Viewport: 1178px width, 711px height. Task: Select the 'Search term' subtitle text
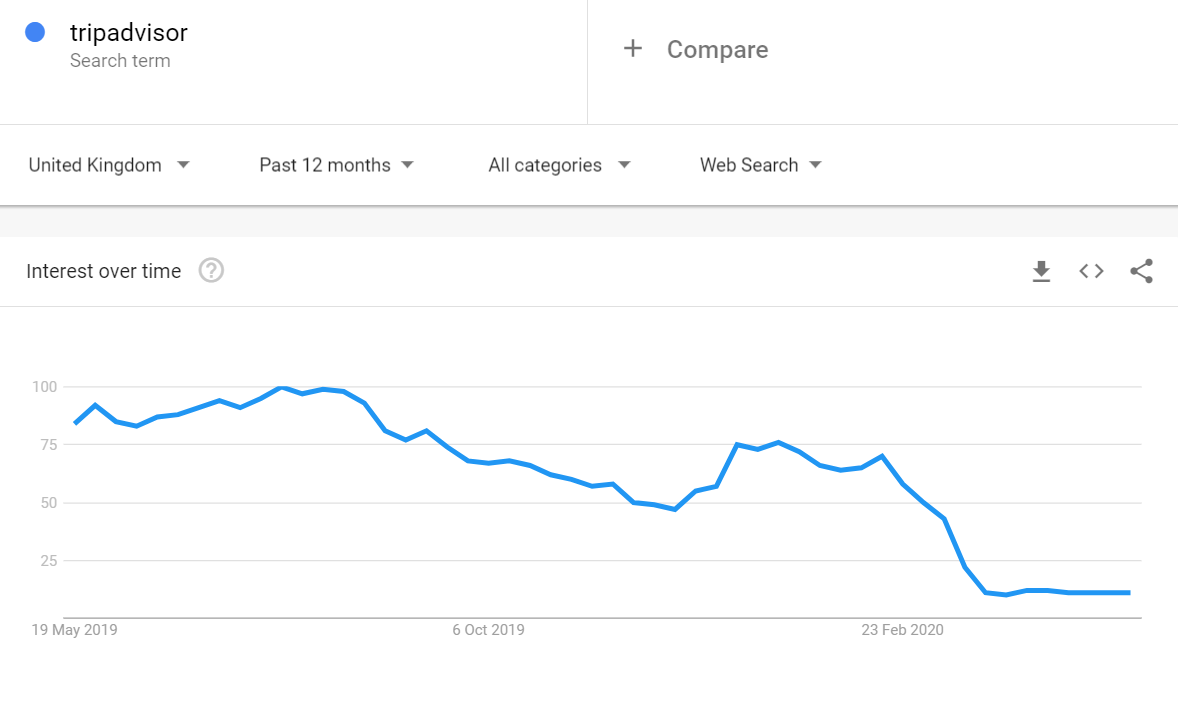coord(120,61)
